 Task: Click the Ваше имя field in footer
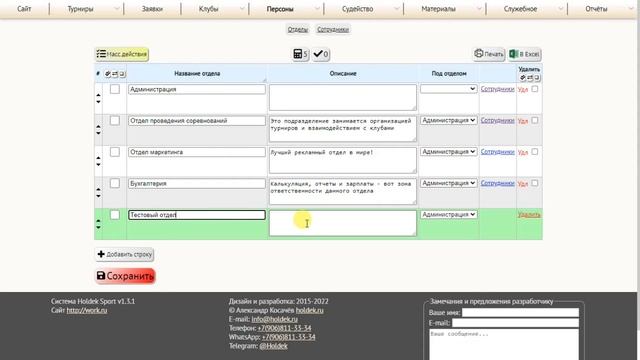point(520,313)
